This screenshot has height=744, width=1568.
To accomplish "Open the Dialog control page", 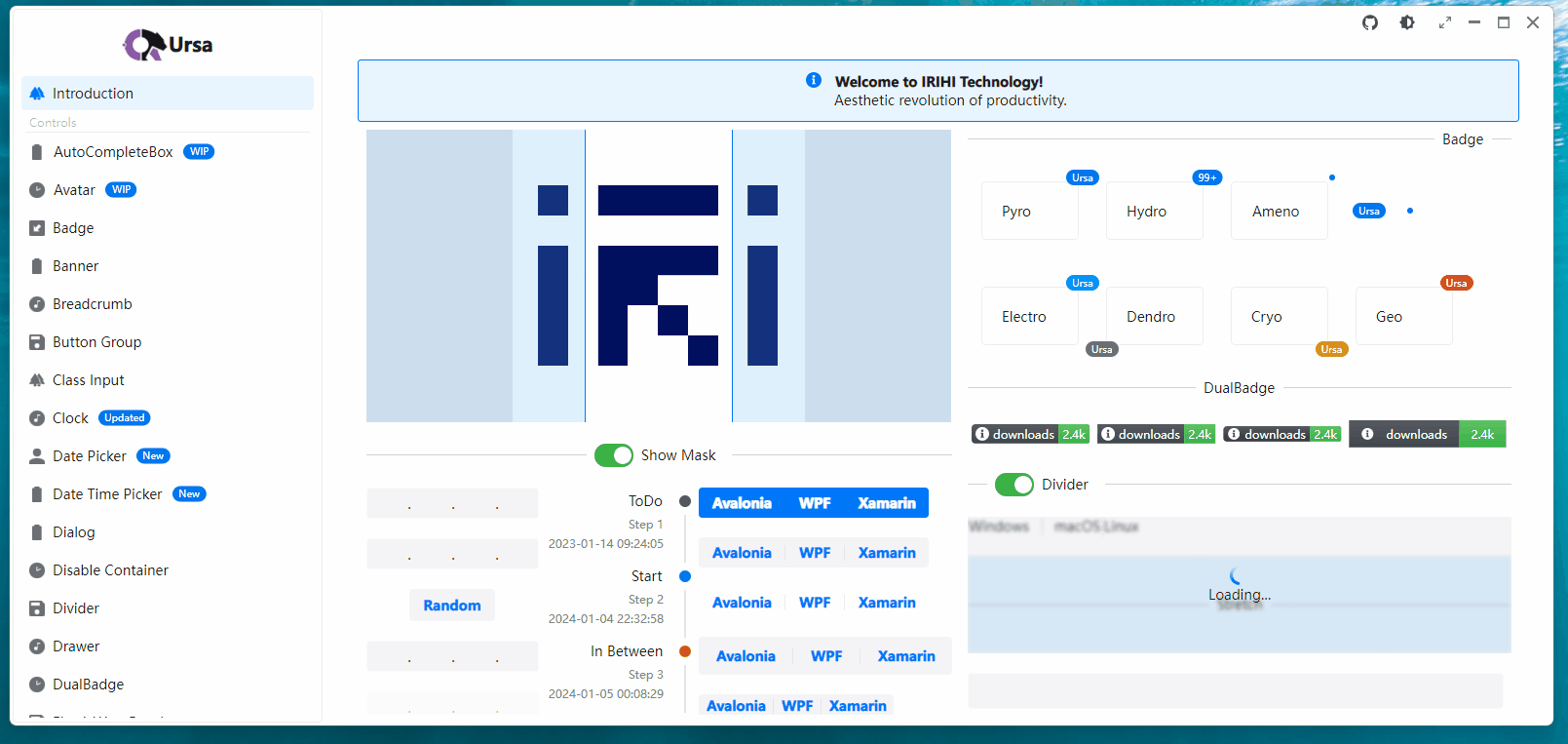I will pos(74,532).
